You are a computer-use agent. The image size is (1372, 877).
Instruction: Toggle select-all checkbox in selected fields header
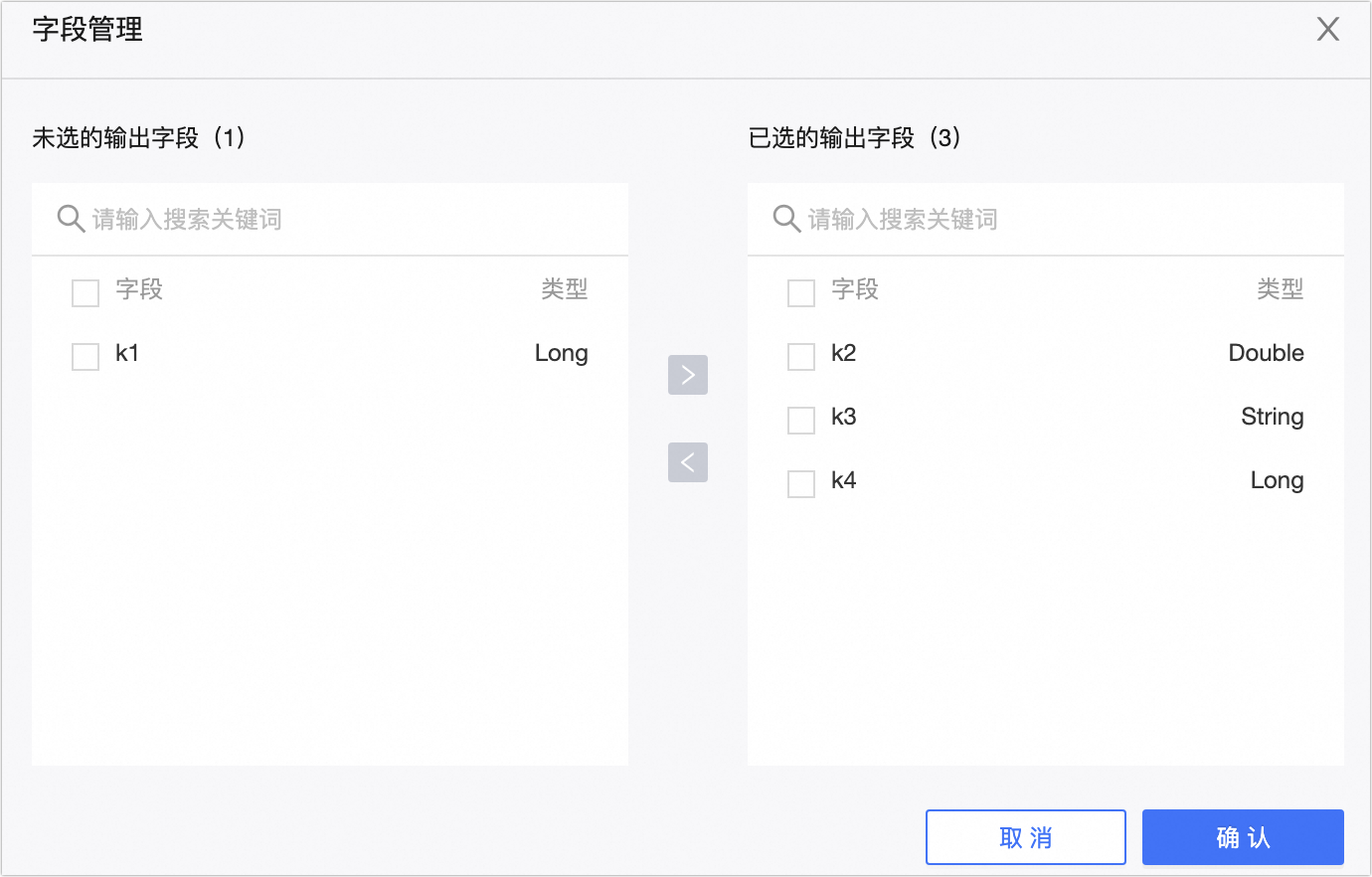tap(801, 293)
